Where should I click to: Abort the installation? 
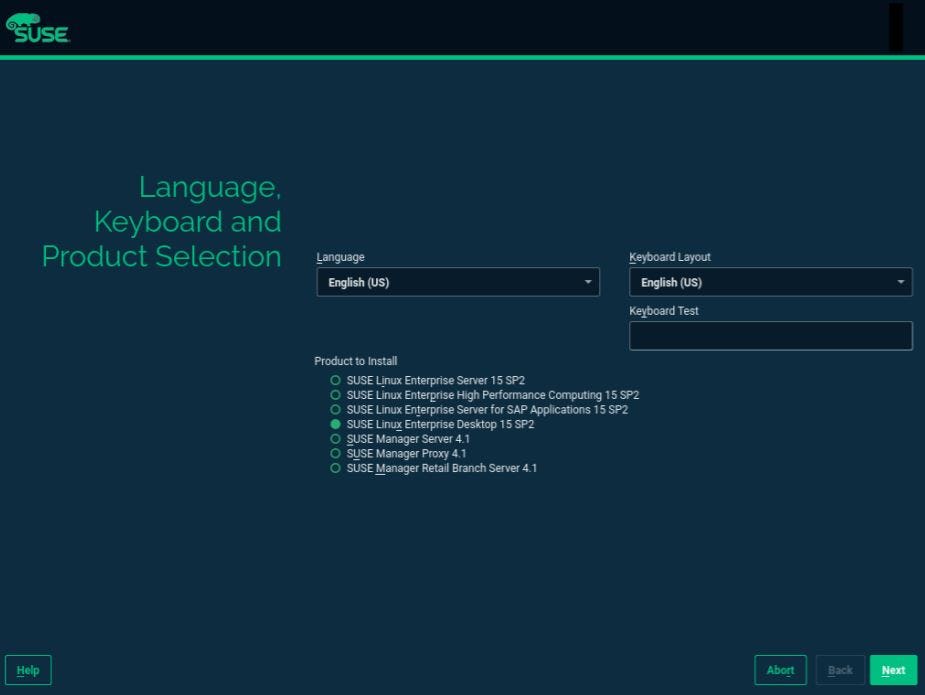tap(780, 670)
